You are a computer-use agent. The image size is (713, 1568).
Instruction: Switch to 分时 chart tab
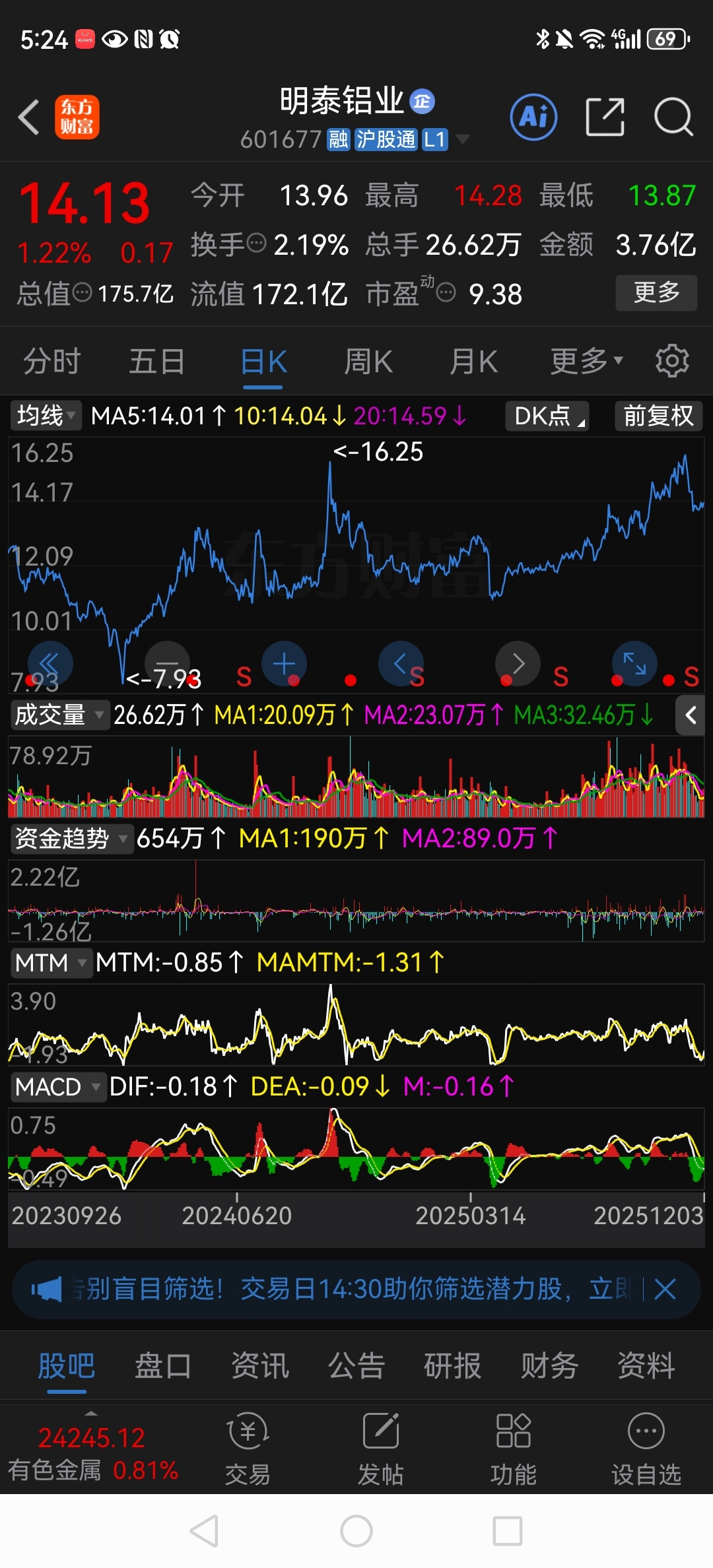point(51,362)
